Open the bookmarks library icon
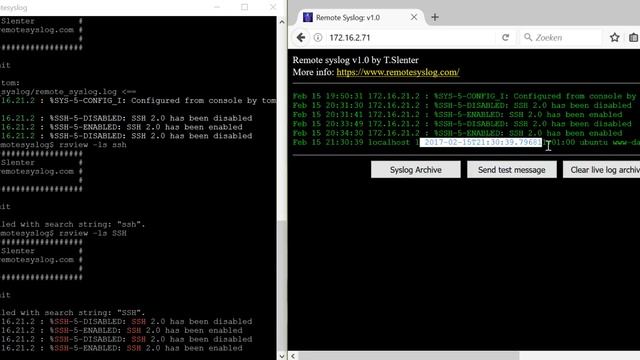Screen dimensions: 640x360 pyautogui.click(x=633, y=38)
